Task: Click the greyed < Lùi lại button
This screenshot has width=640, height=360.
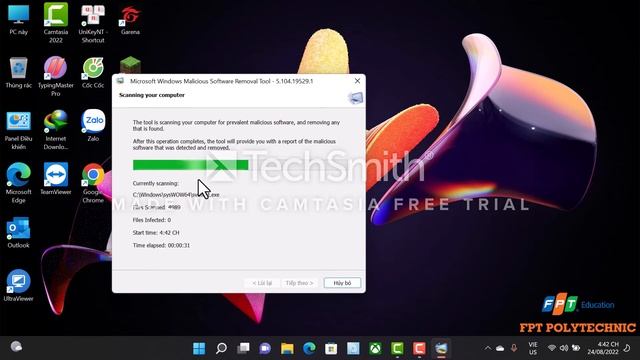Action: tap(262, 283)
